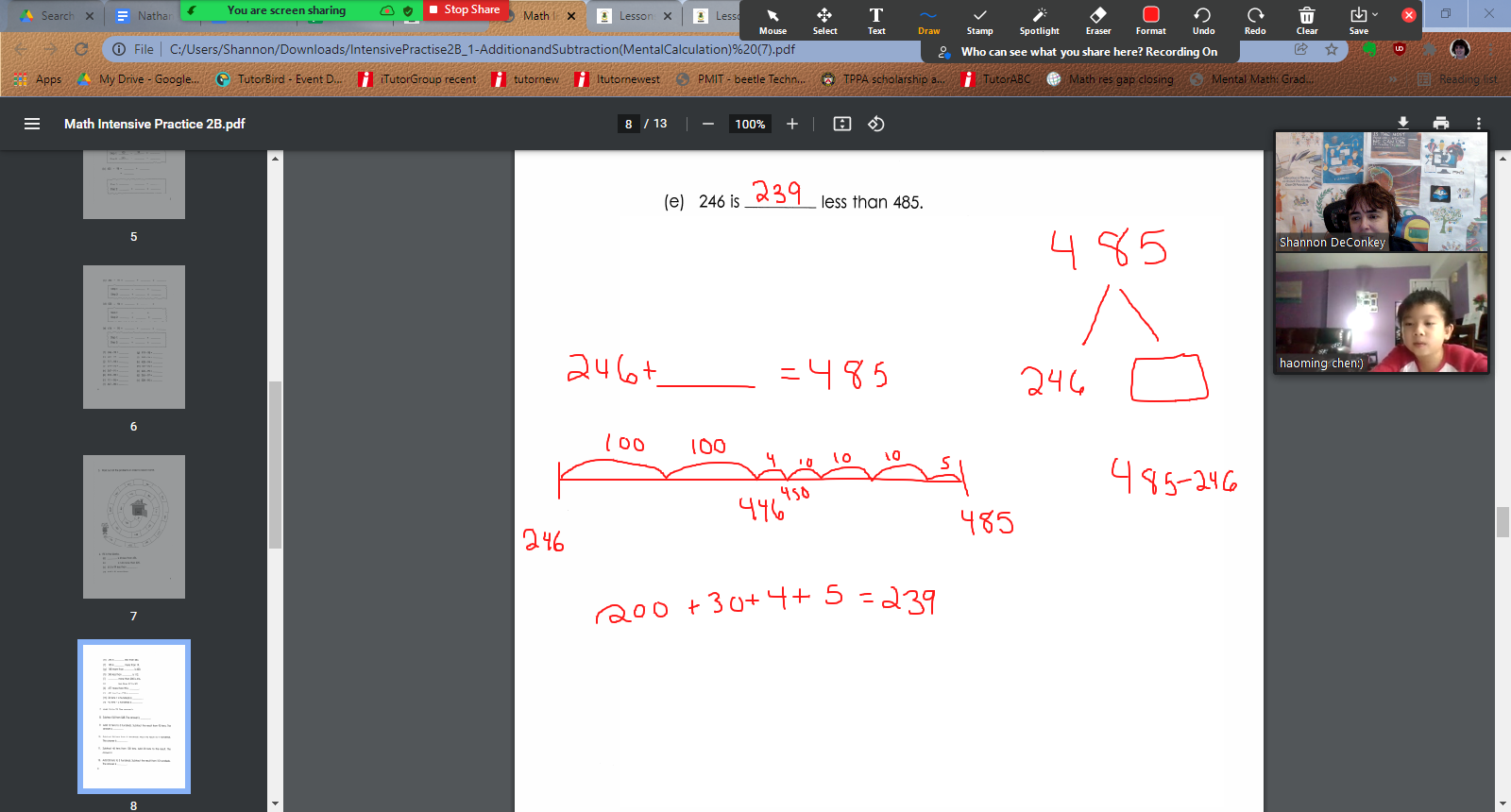Click the File site info indicator
1511x812 pixels.
tap(133, 49)
